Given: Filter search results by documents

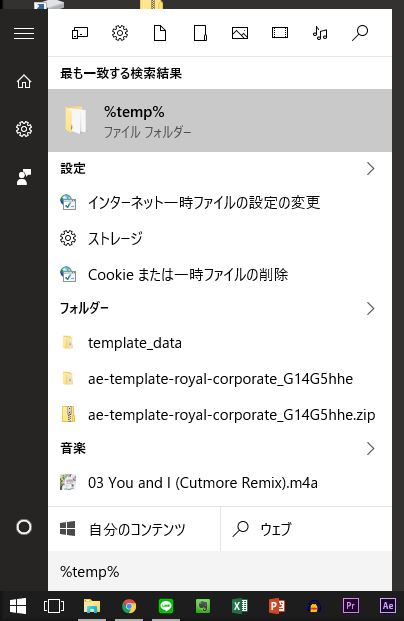Looking at the screenshot, I should [160, 33].
